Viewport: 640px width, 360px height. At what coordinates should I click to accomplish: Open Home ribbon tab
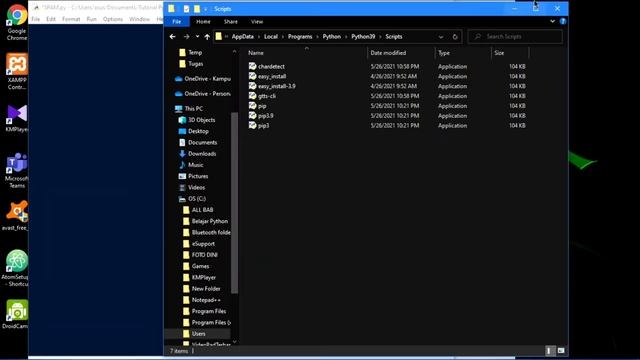(x=203, y=22)
